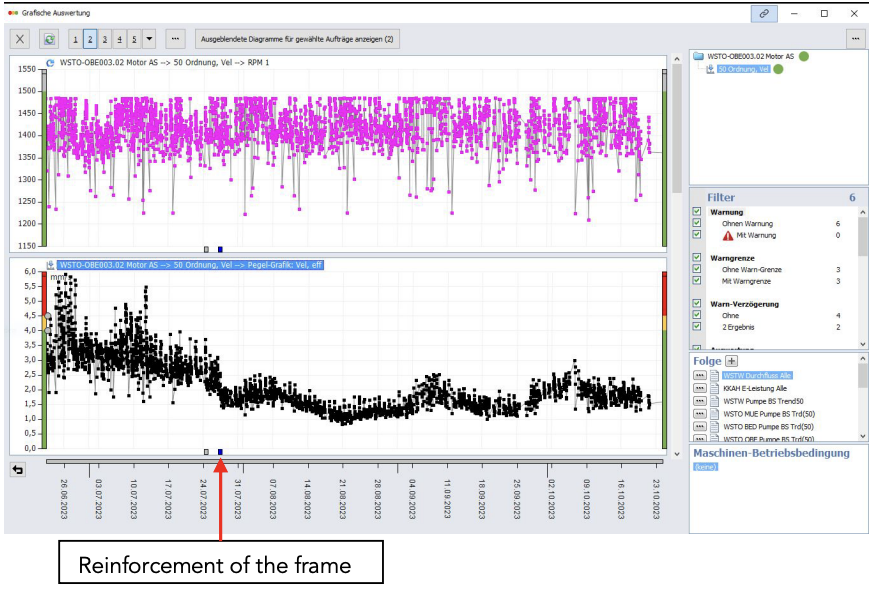Image resolution: width=886 pixels, height=590 pixels.
Task: Open the ellipsis menu in left toolbar
Action: [175, 39]
